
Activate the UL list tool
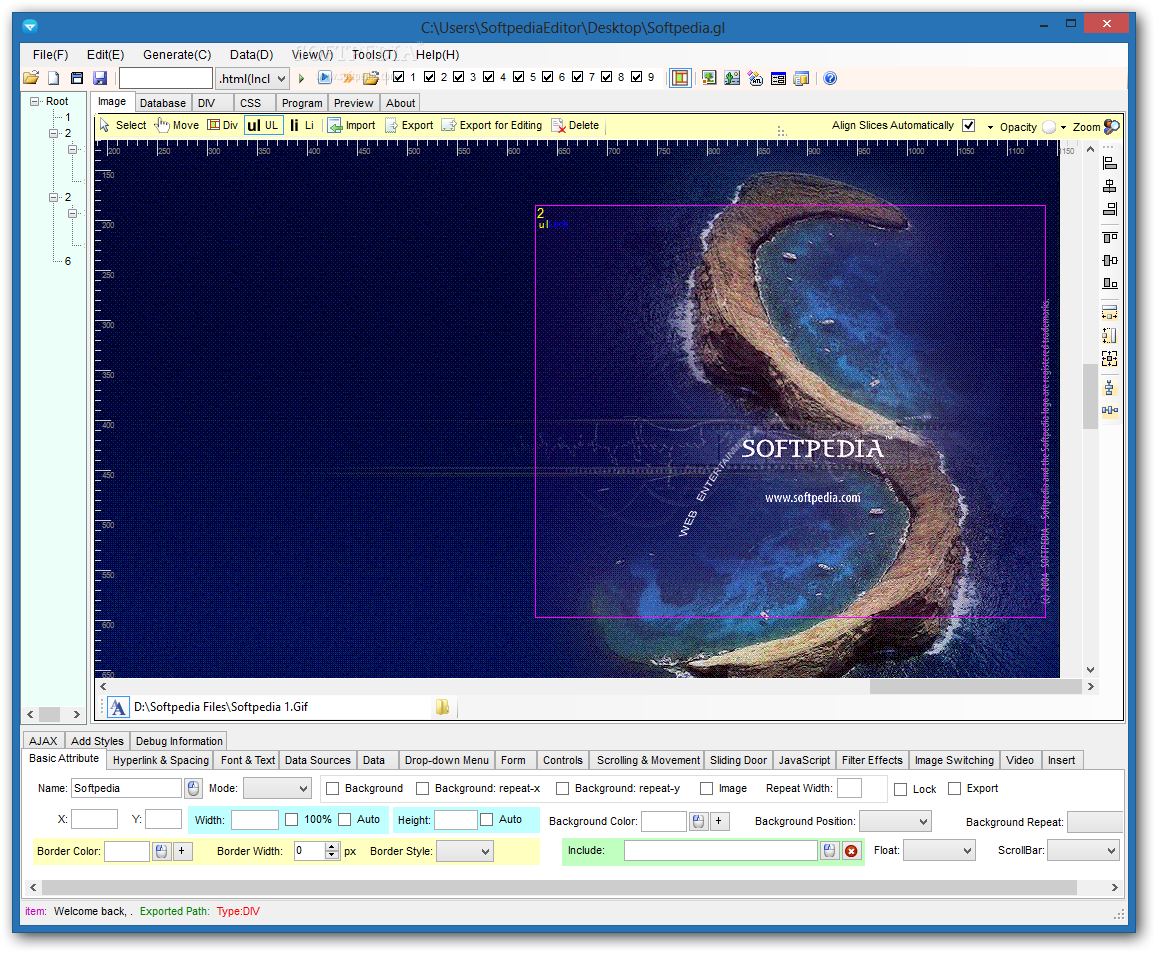263,125
